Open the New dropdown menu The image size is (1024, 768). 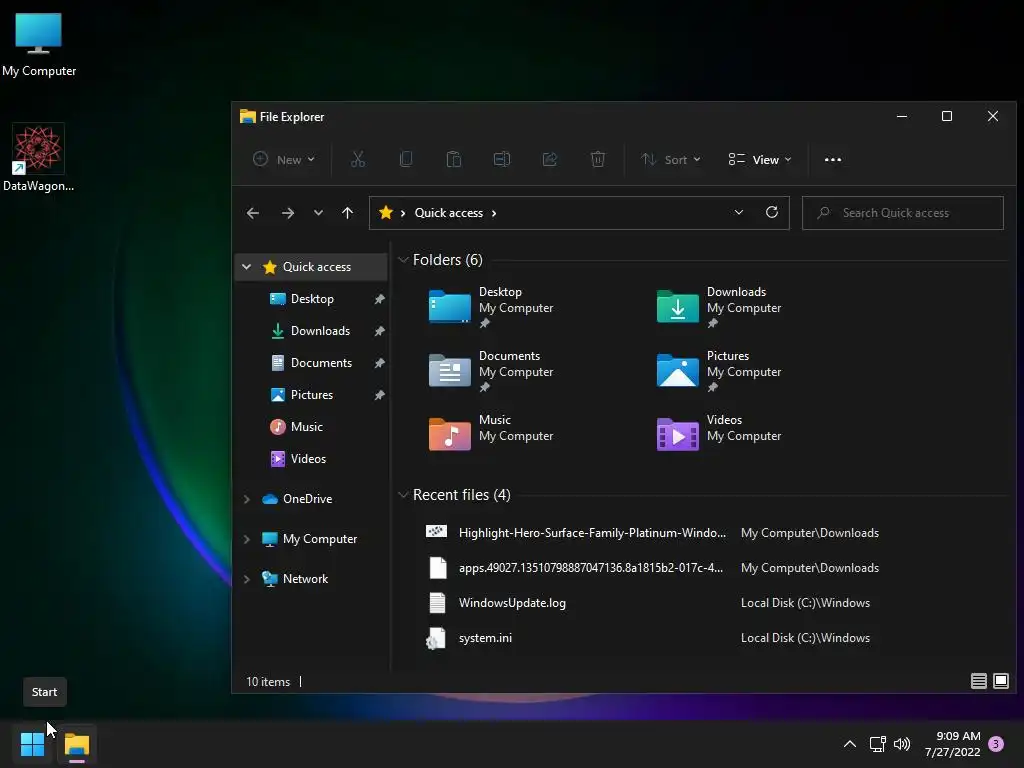284,159
